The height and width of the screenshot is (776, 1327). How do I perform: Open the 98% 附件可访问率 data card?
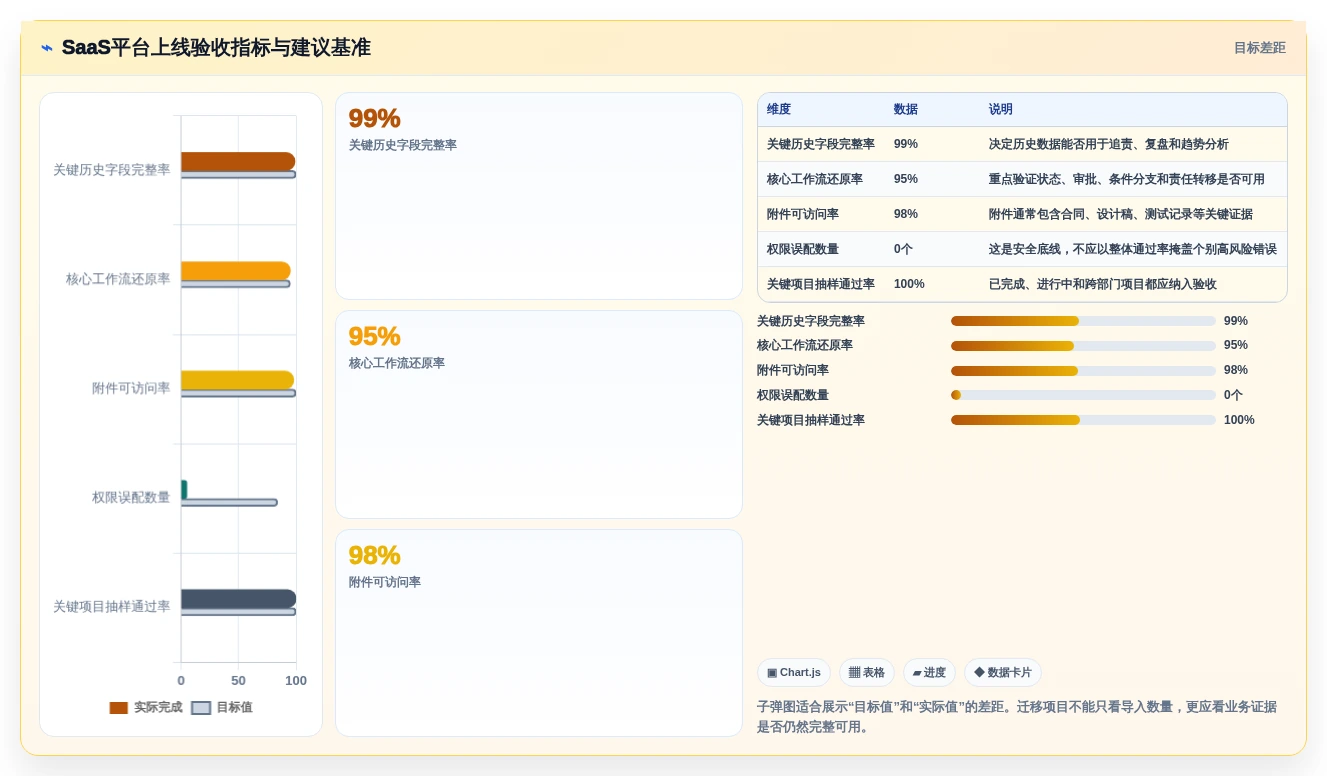[x=539, y=633]
